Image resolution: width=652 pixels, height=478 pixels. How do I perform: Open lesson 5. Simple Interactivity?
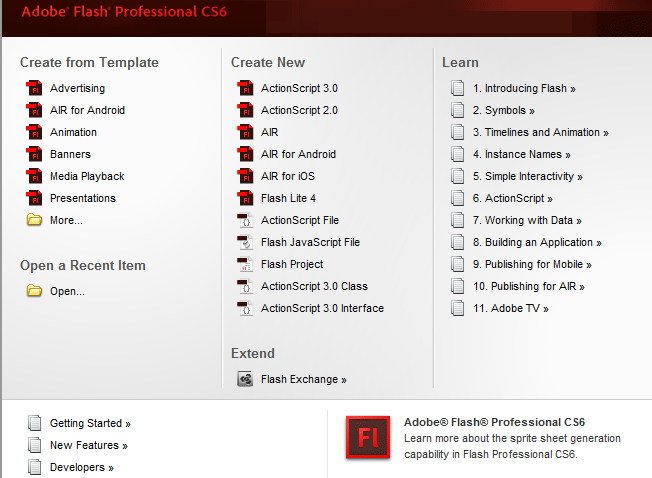[528, 176]
